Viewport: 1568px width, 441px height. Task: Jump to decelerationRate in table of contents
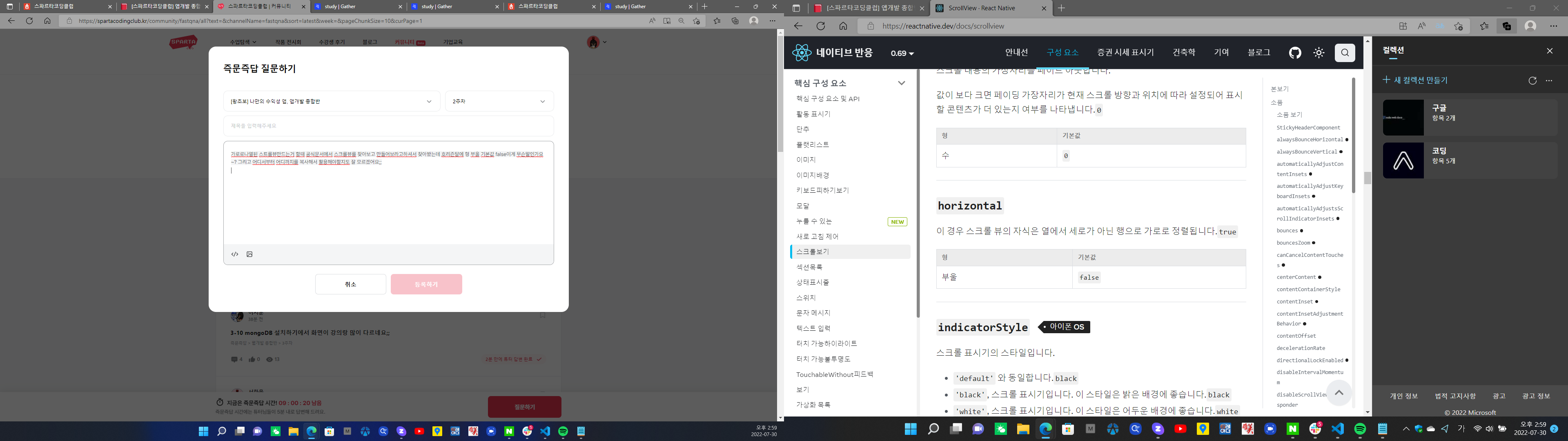tap(1300, 348)
